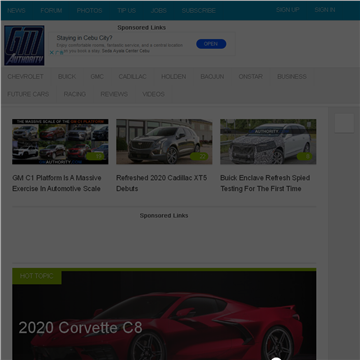Open the NEWS menu item

coord(16,11)
